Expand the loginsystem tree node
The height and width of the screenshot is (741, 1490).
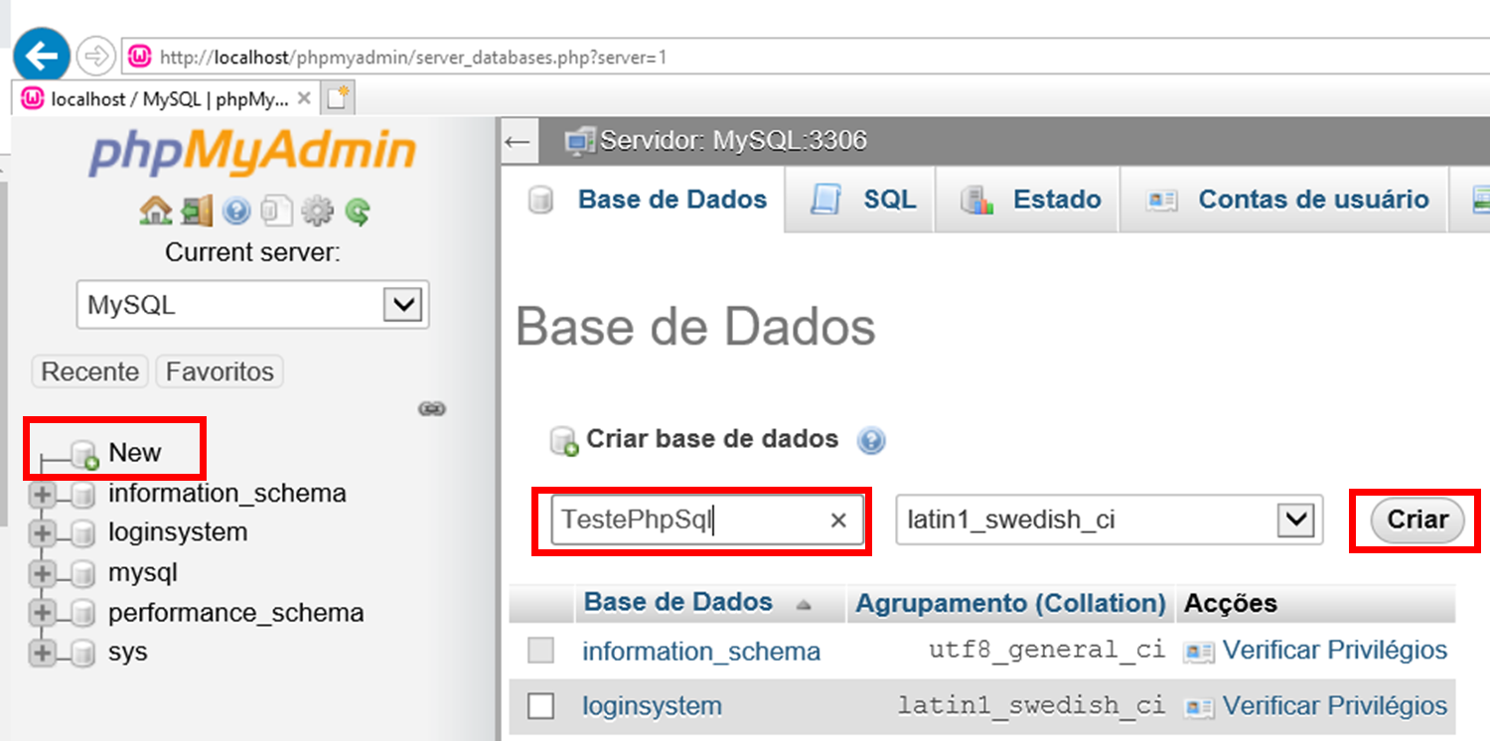point(42,533)
